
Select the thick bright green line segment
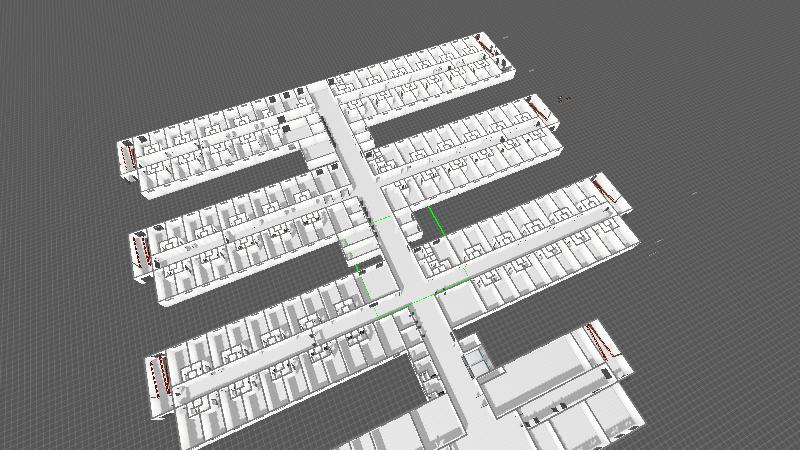click(x=434, y=221)
